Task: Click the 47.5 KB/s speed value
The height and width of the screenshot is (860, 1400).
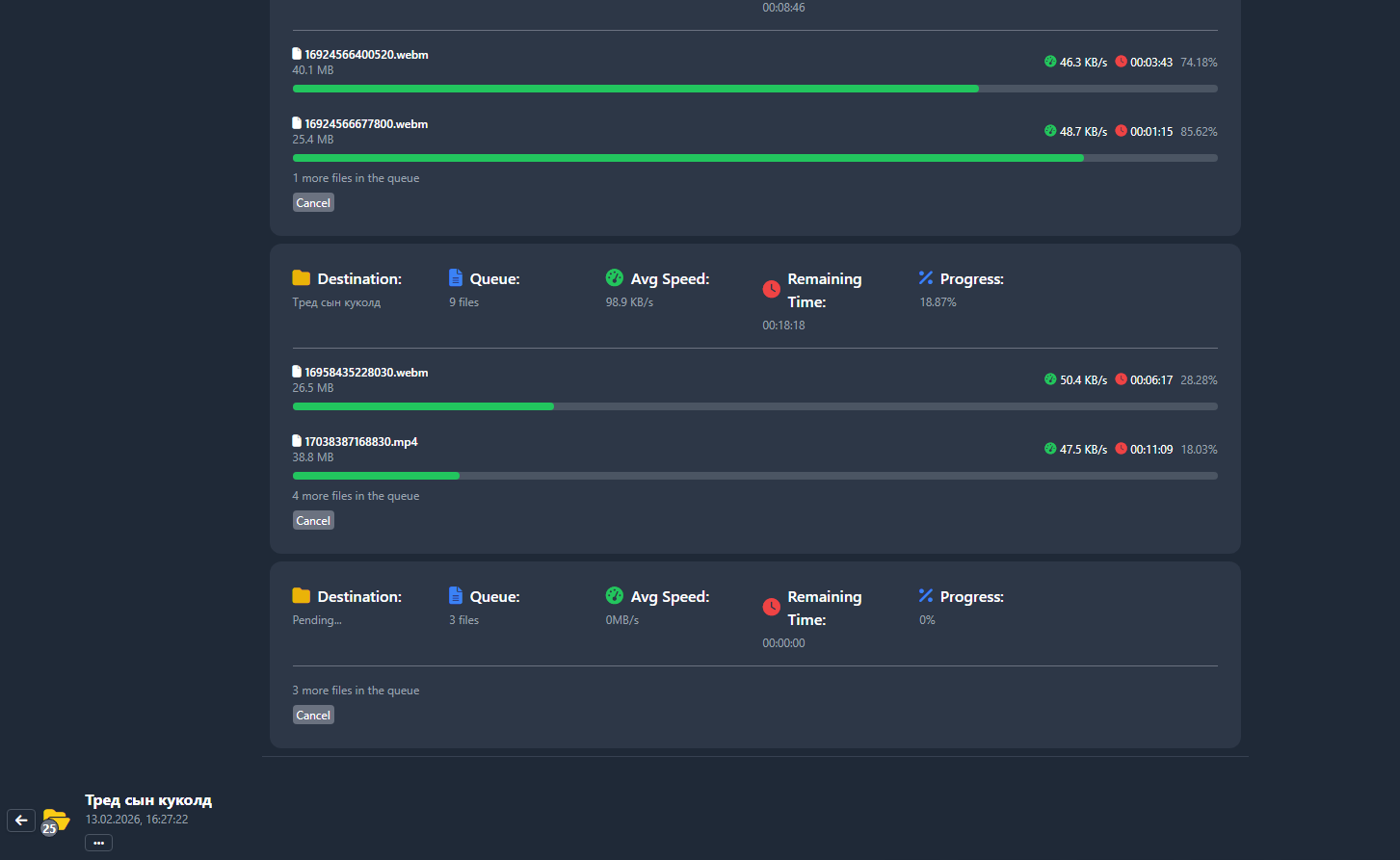Action: click(x=1084, y=450)
